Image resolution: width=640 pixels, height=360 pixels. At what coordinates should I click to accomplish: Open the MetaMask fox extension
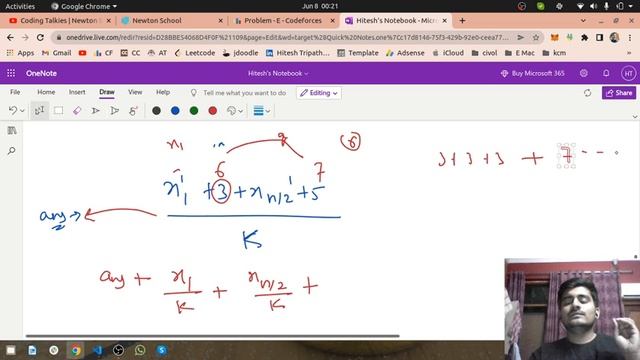click(554, 38)
